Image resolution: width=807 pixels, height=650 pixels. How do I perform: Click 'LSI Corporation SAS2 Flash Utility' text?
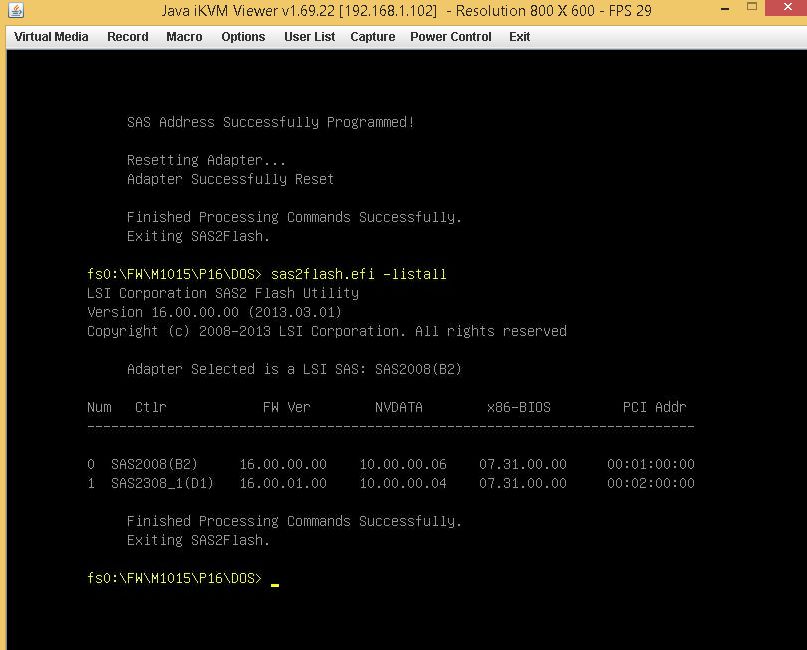point(223,293)
